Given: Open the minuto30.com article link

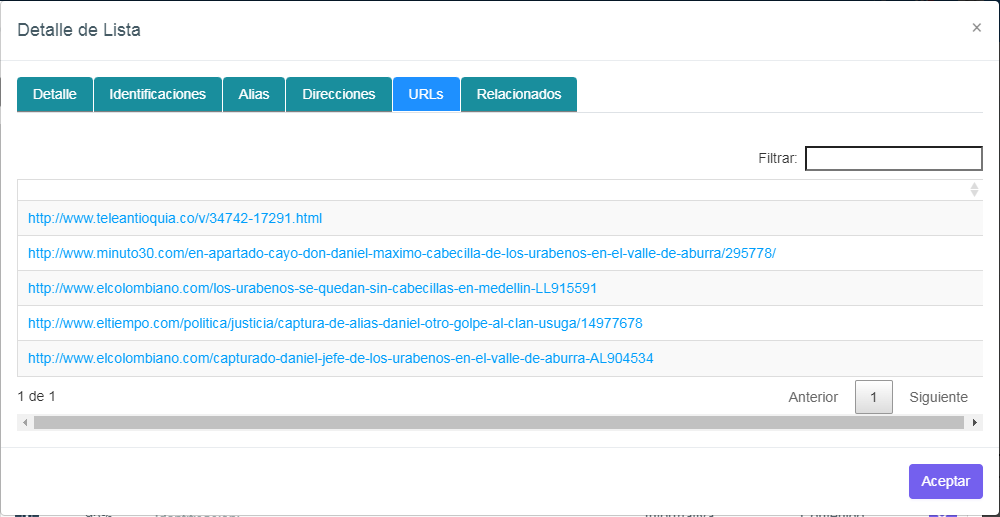Looking at the screenshot, I should pos(401,253).
